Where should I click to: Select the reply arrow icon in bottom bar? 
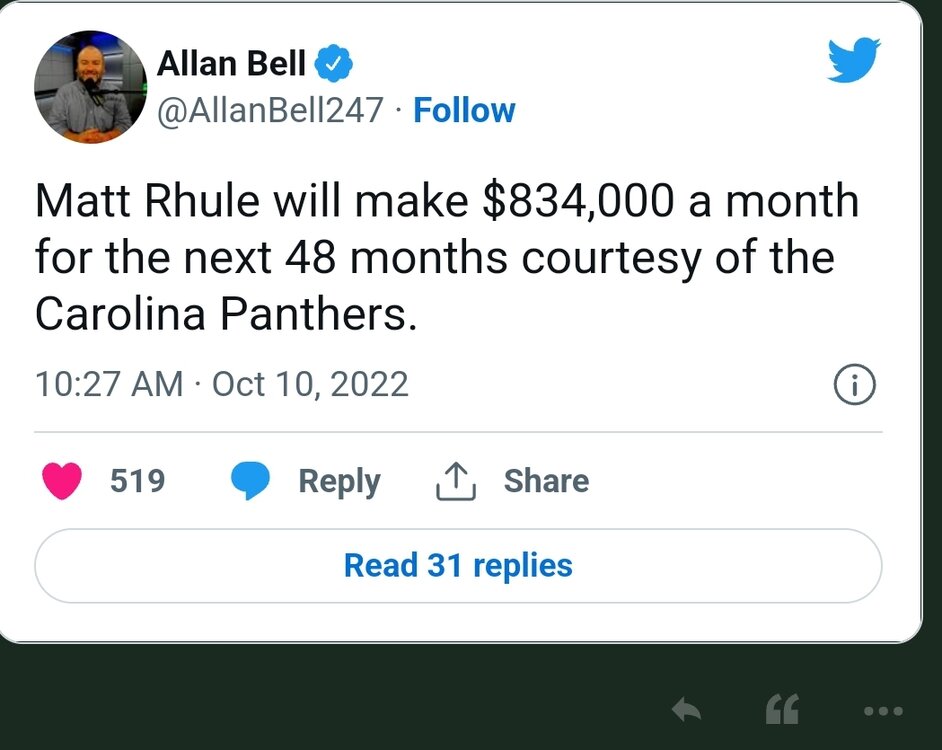click(x=688, y=710)
